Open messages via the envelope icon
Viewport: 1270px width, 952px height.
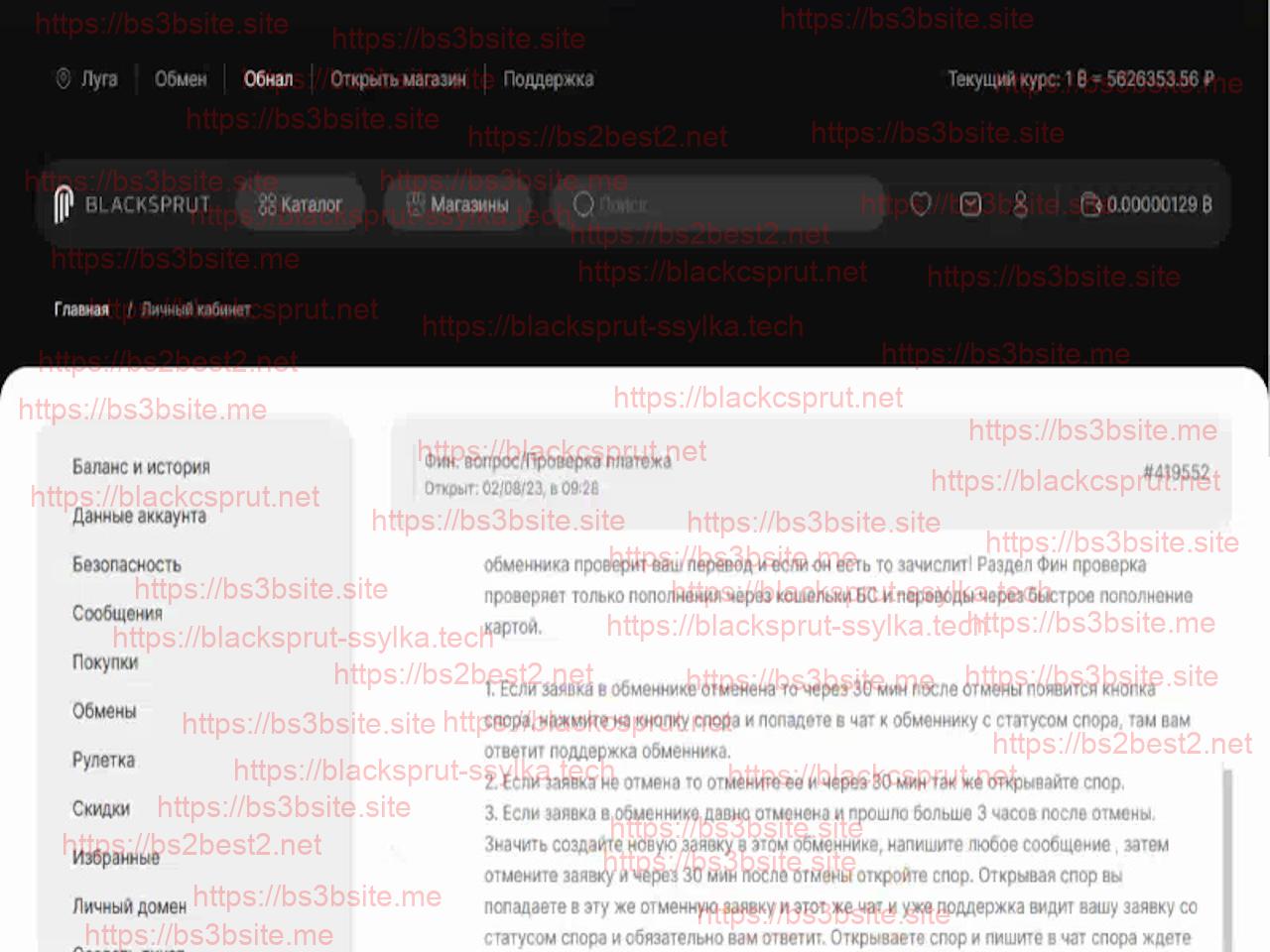[971, 204]
